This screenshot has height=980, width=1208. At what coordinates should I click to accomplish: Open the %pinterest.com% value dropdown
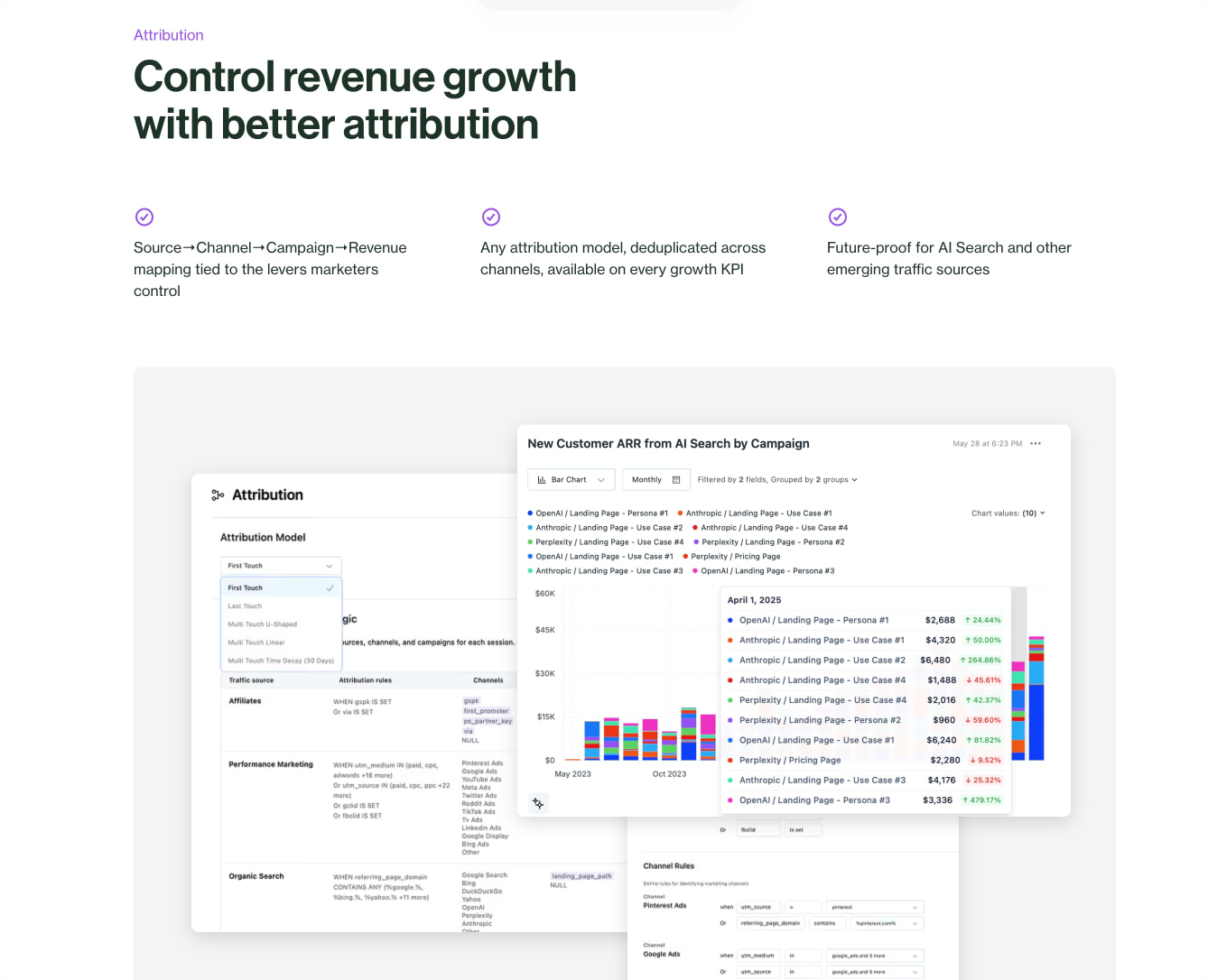[x=887, y=923]
